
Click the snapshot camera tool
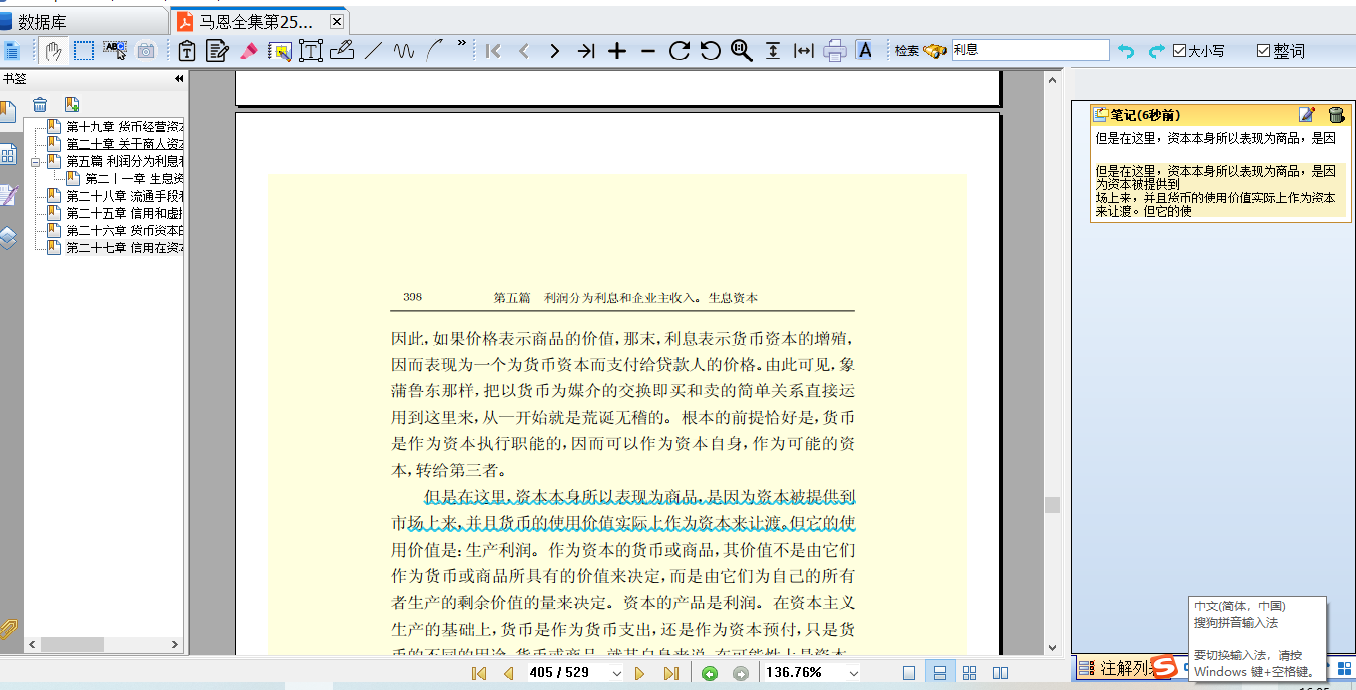pyautogui.click(x=146, y=50)
